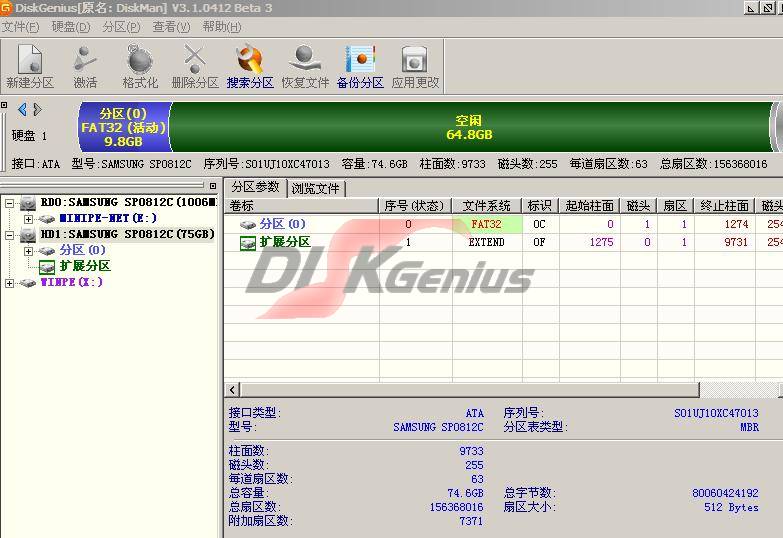
Task: Click the 0C identifier cell
Action: 539,224
